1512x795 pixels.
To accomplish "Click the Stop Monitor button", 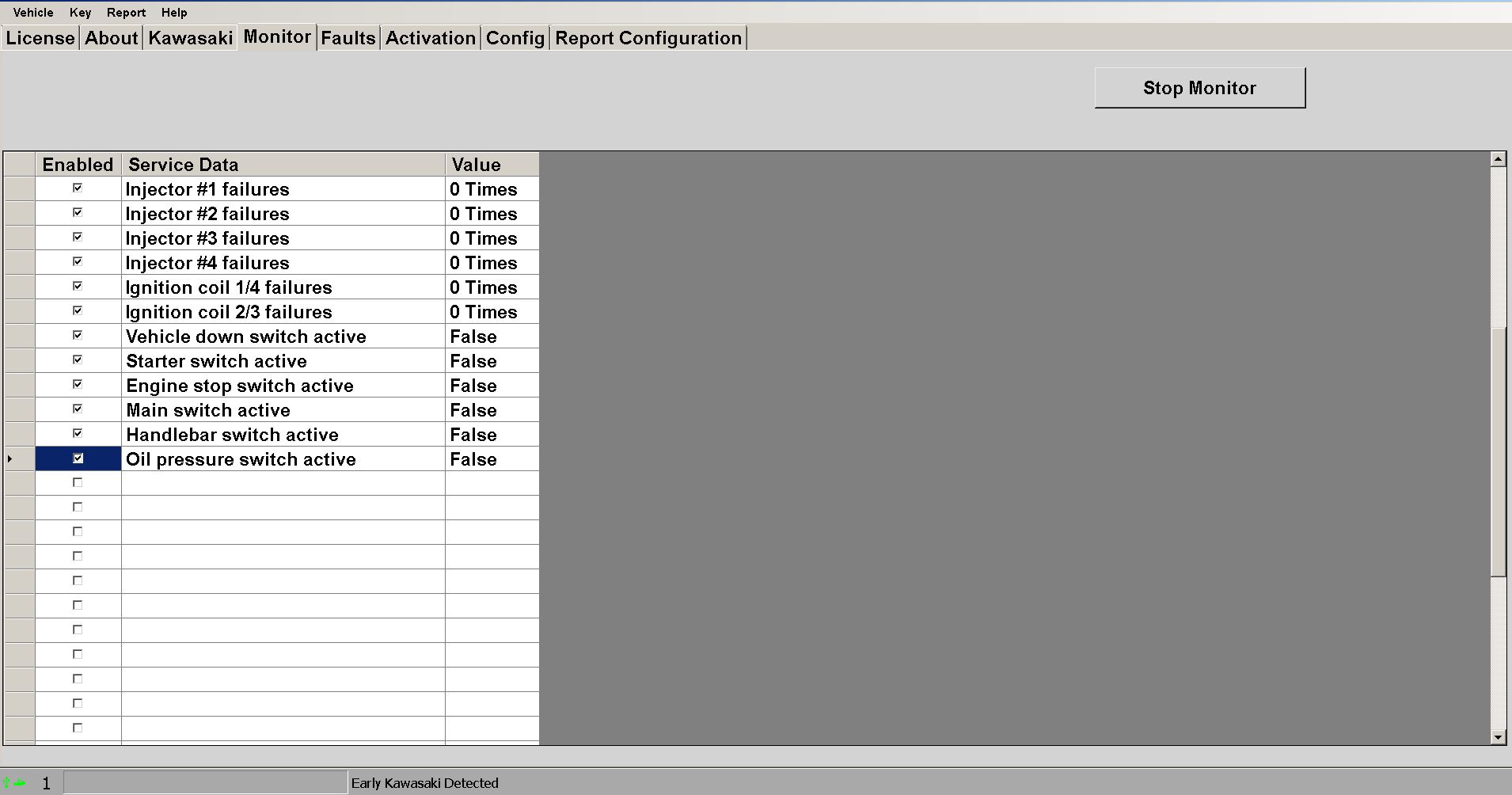I will [x=1200, y=88].
